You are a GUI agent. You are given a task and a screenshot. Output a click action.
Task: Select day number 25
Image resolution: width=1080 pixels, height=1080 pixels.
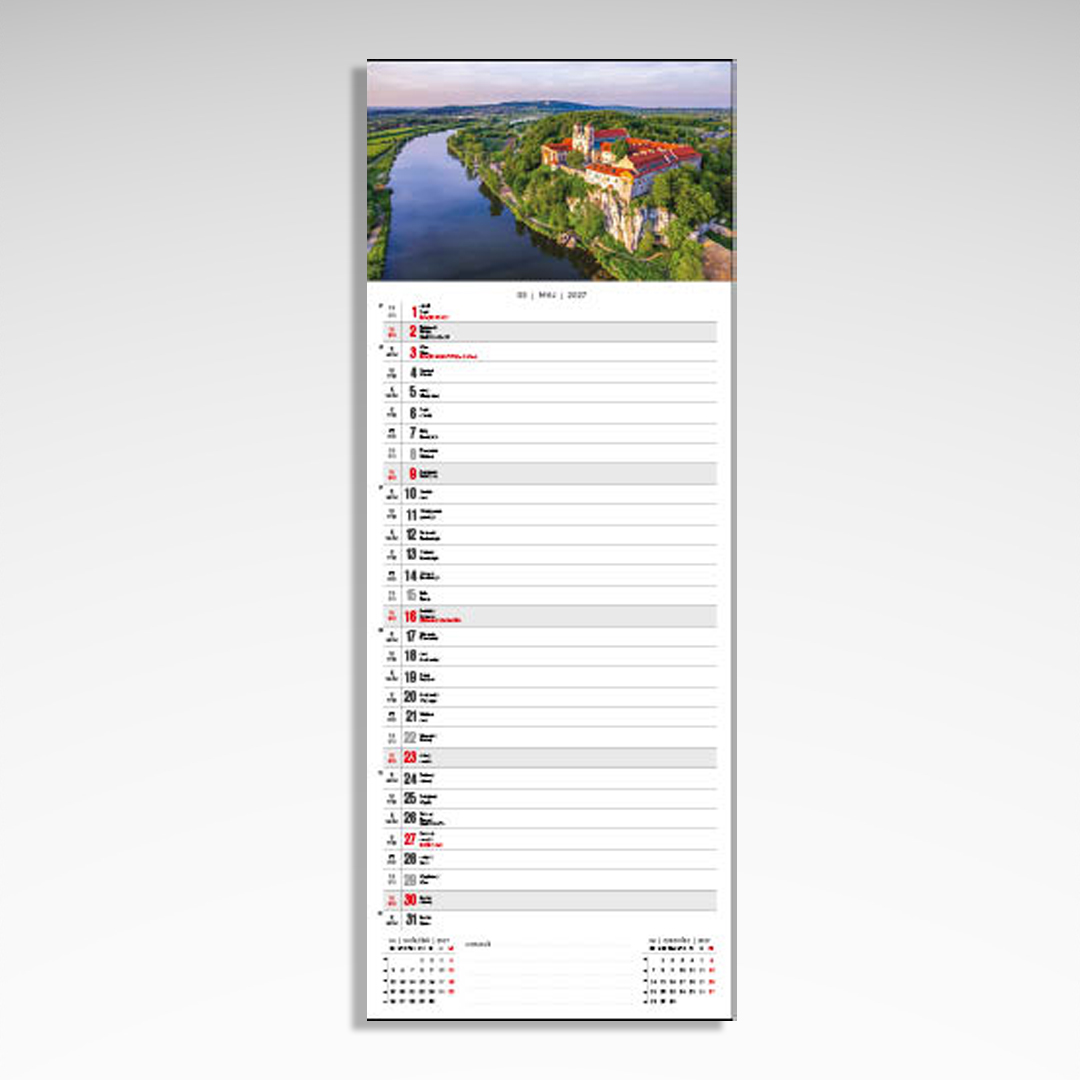click(x=411, y=798)
